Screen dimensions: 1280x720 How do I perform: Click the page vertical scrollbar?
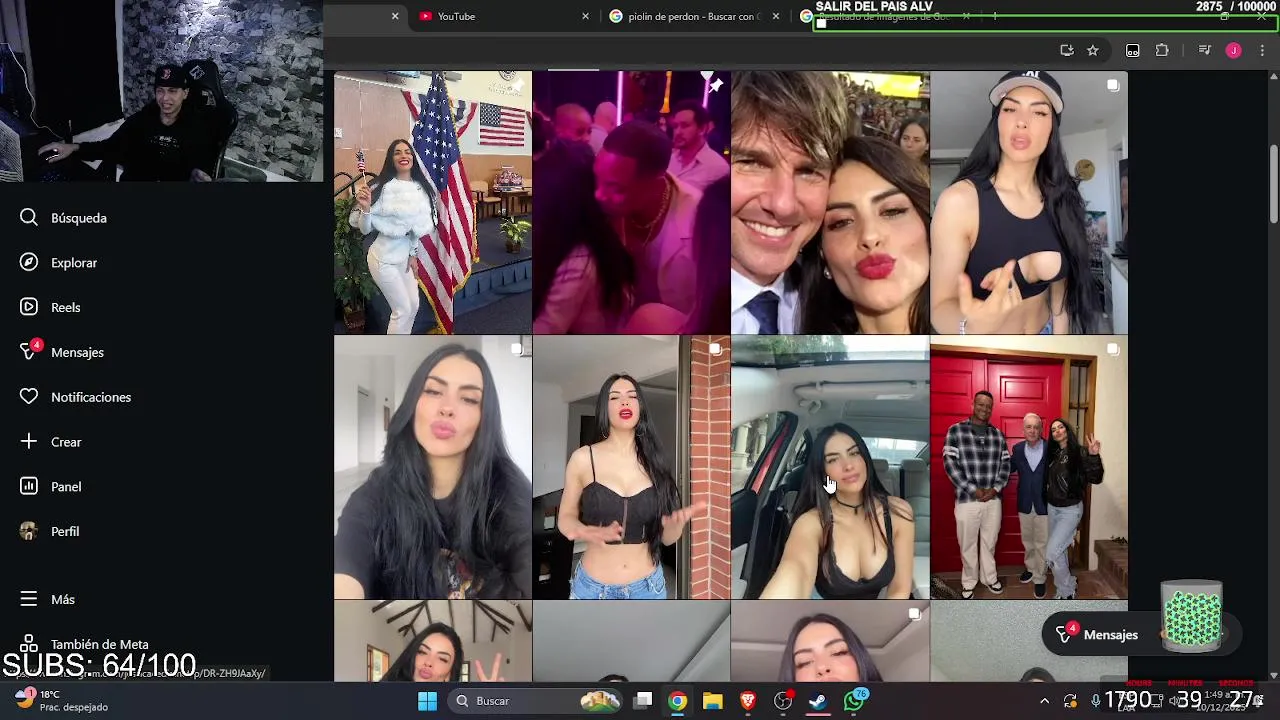click(1273, 184)
